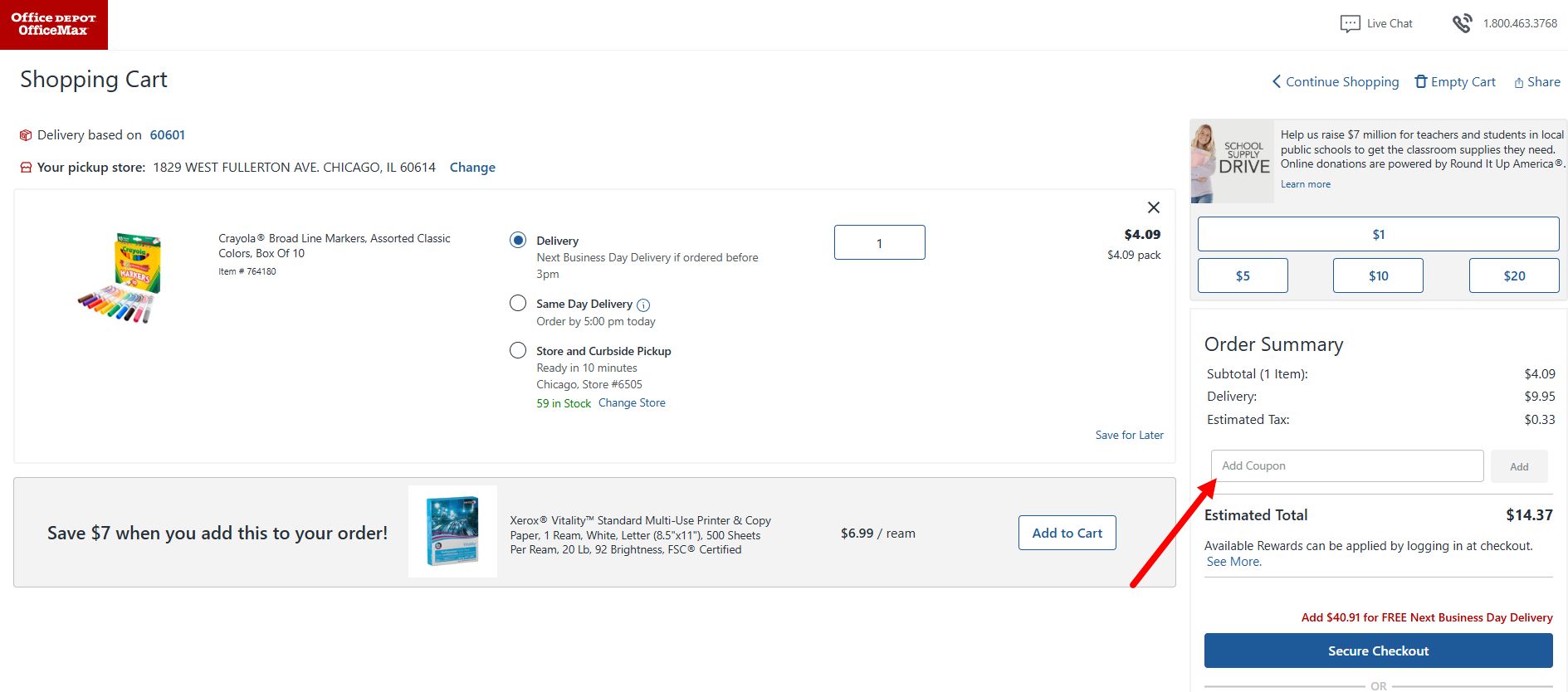The width and height of the screenshot is (1568, 692).
Task: Click the 'Subtotal (1 Item):' label
Action: (1257, 374)
